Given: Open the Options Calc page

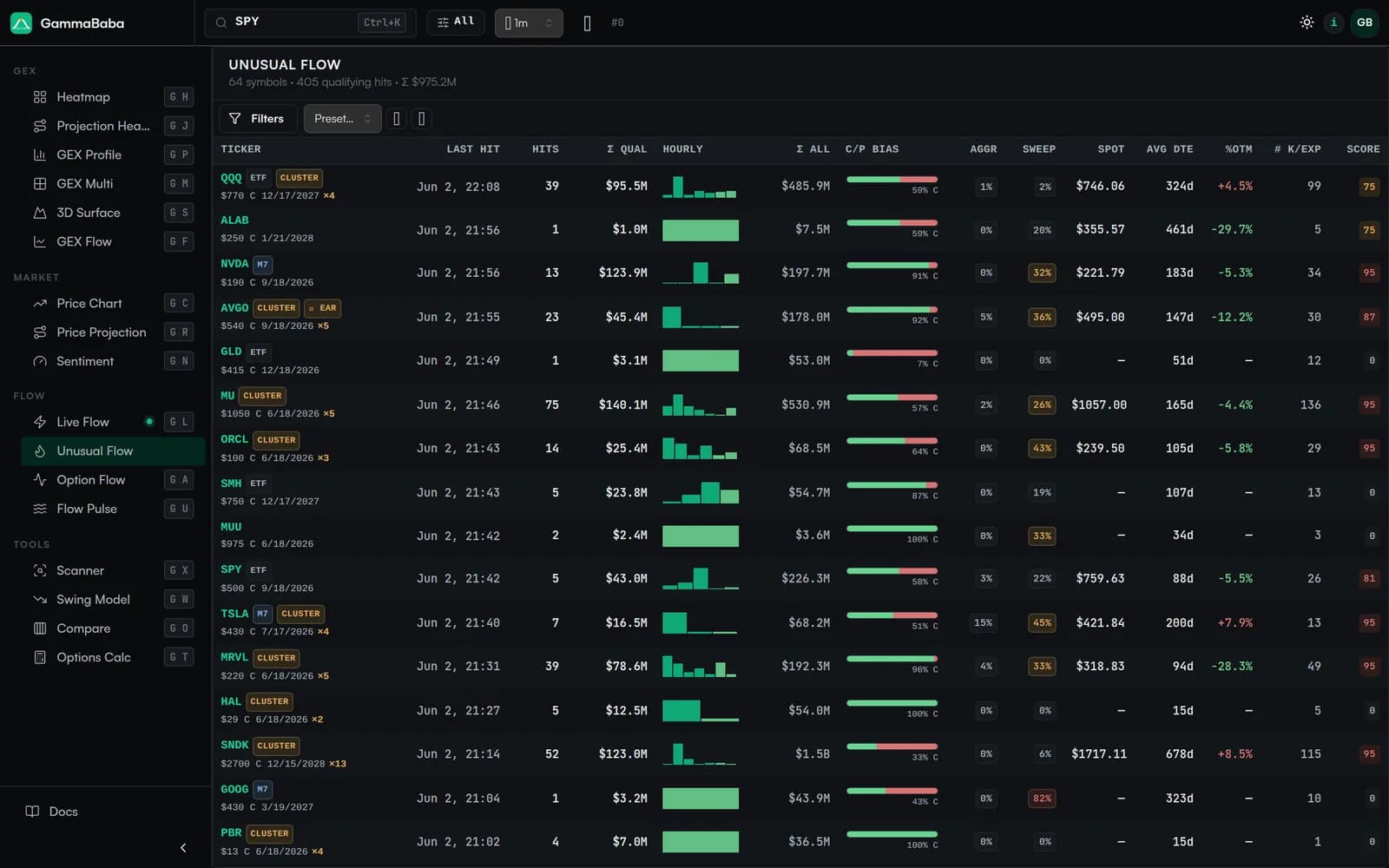Looking at the screenshot, I should (113, 657).
